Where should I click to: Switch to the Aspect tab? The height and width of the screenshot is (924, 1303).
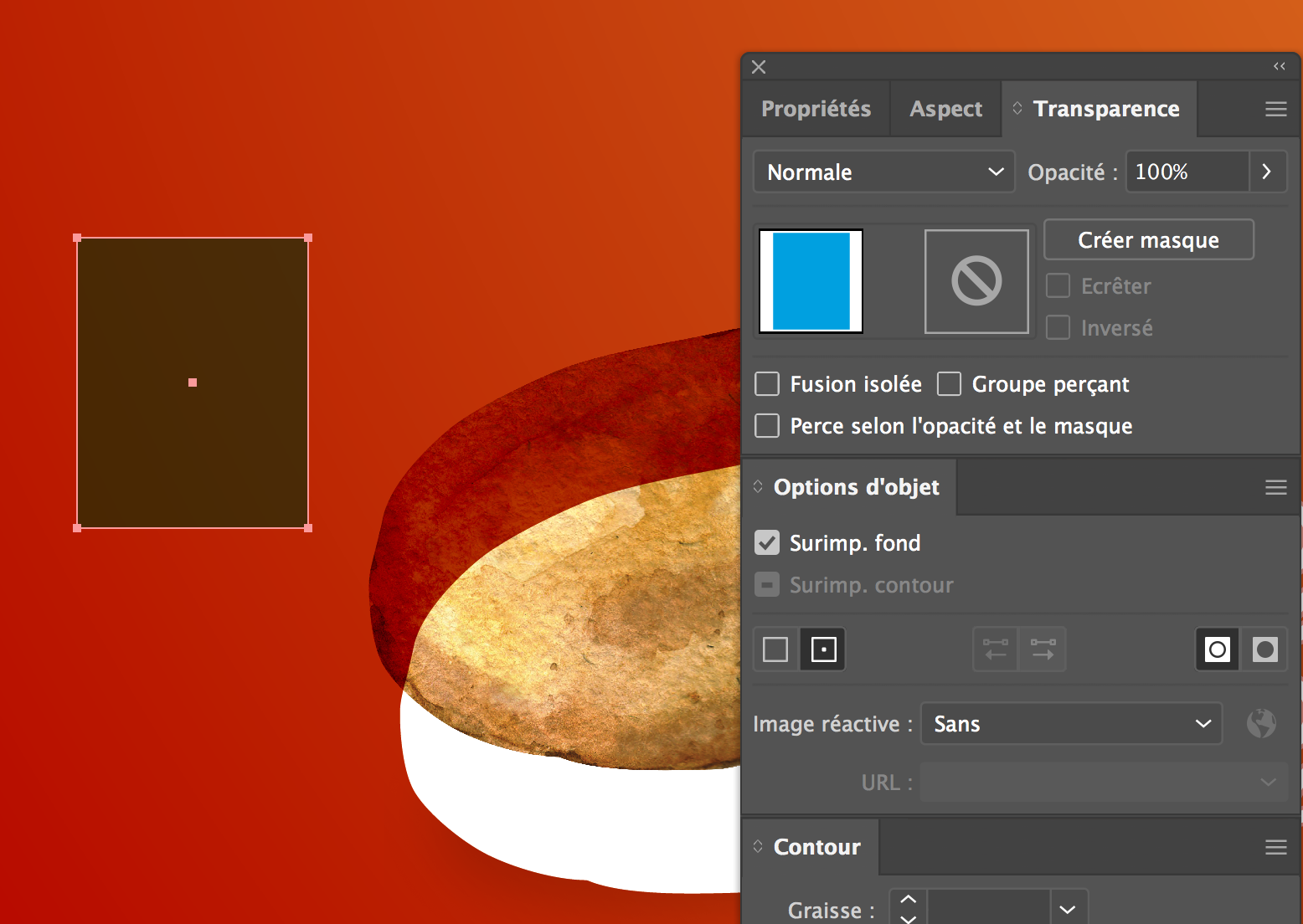(945, 108)
